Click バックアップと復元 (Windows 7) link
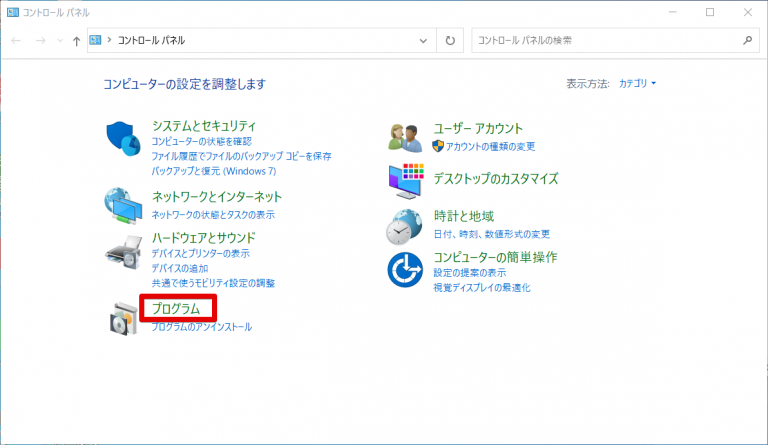Image resolution: width=768 pixels, height=445 pixels. point(214,171)
